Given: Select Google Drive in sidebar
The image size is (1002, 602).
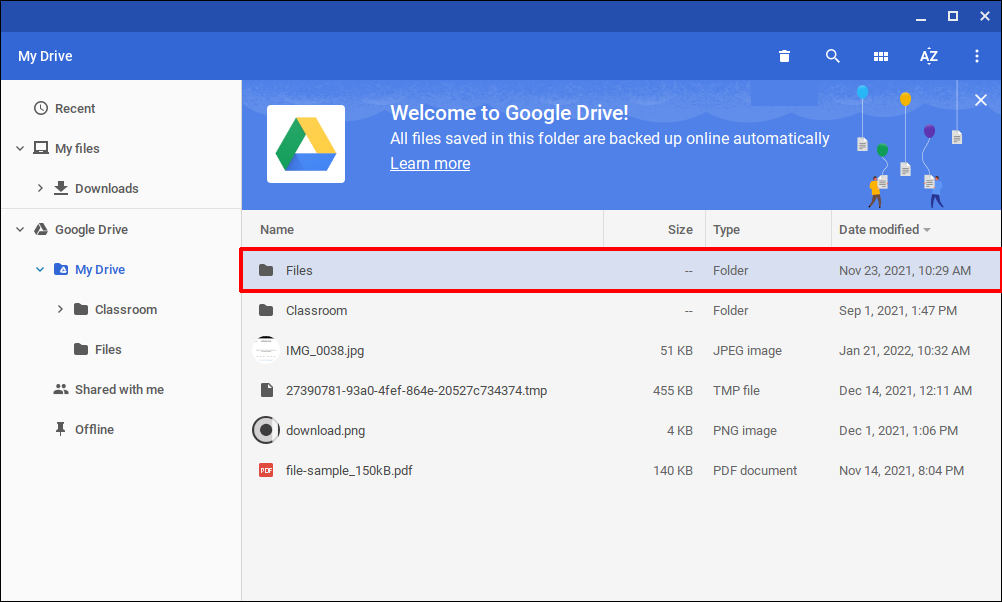Looking at the screenshot, I should tap(91, 229).
